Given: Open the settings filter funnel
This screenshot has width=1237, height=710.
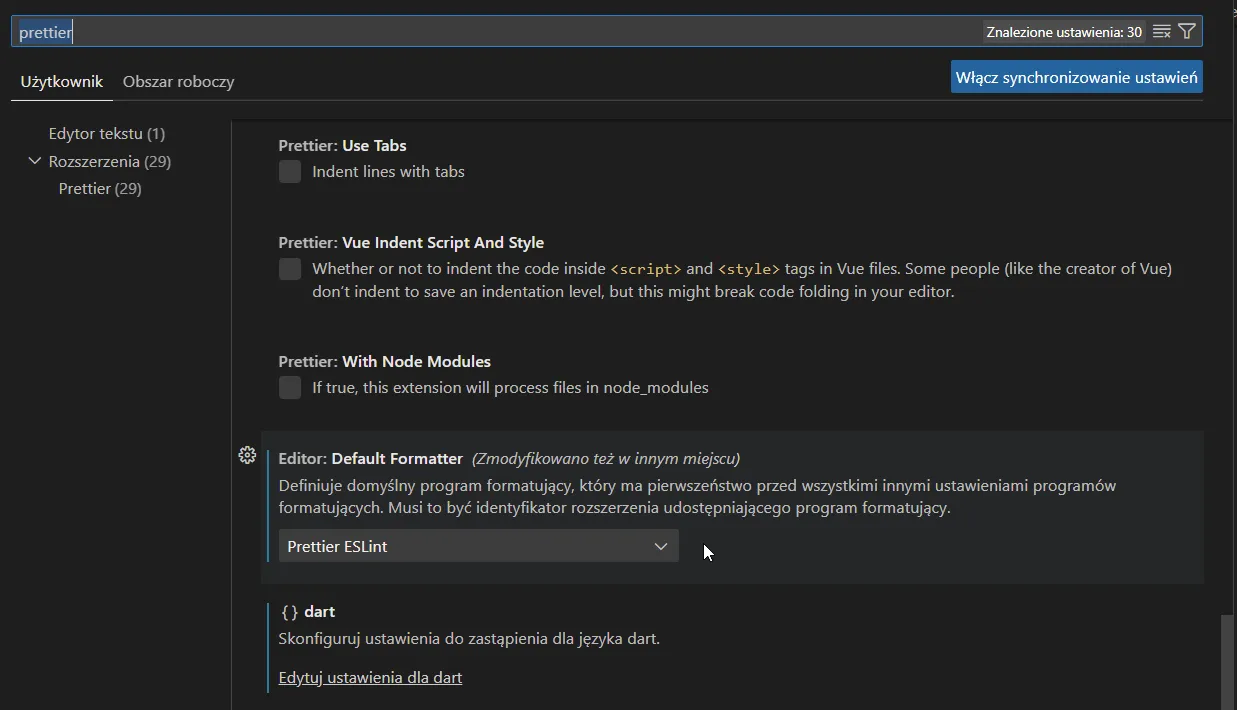Looking at the screenshot, I should (x=1187, y=32).
